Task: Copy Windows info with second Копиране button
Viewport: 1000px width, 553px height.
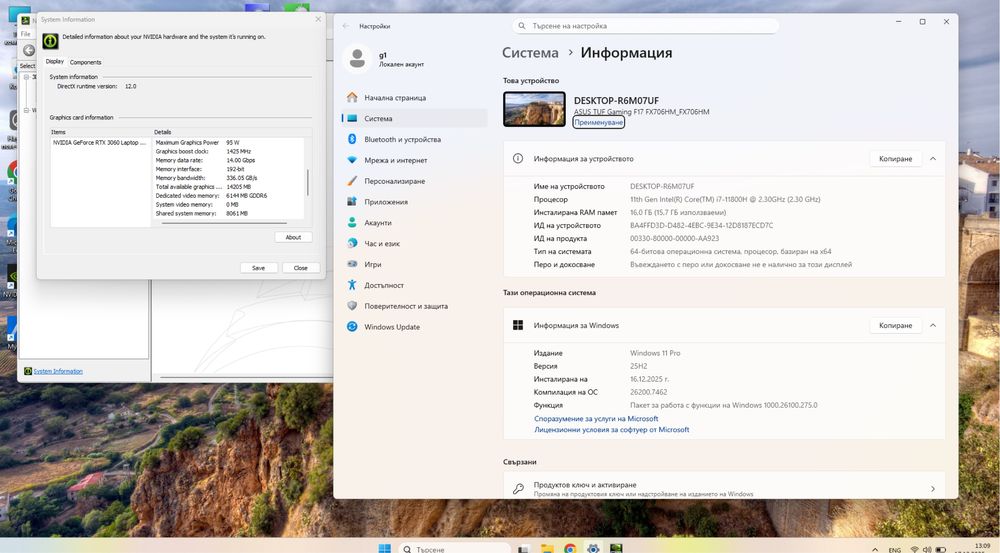Action: coord(895,325)
